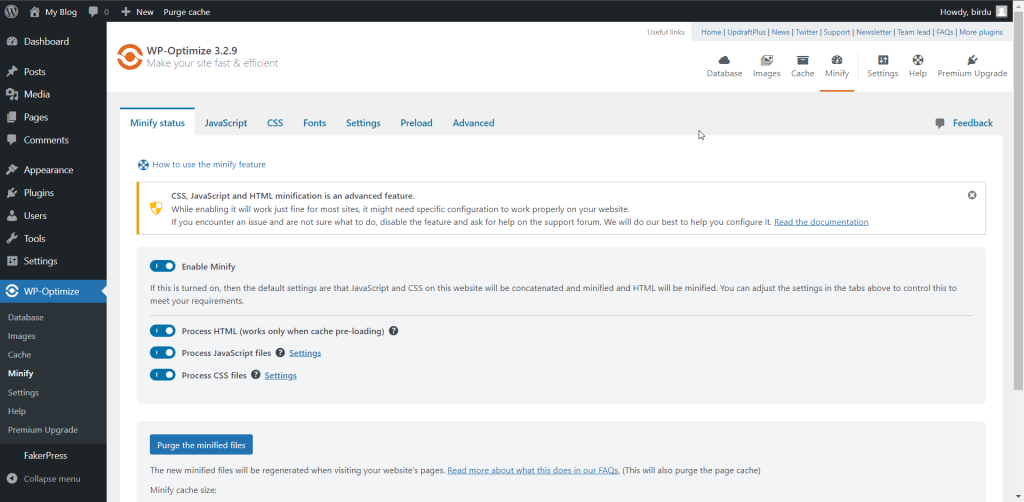Open Images icon in WP-Optimize header

click(x=767, y=60)
